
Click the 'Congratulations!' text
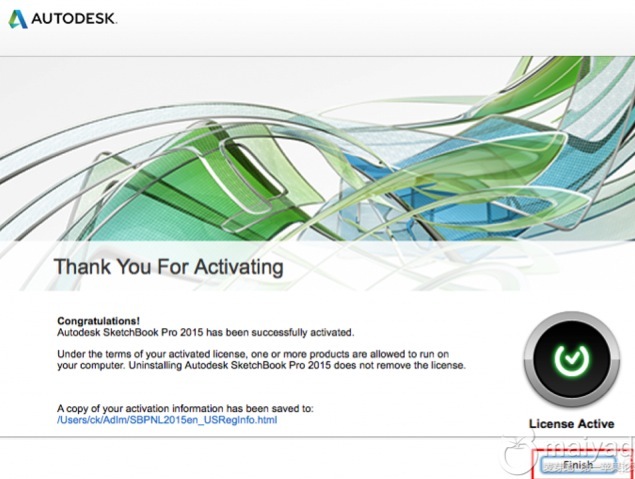pos(98,321)
